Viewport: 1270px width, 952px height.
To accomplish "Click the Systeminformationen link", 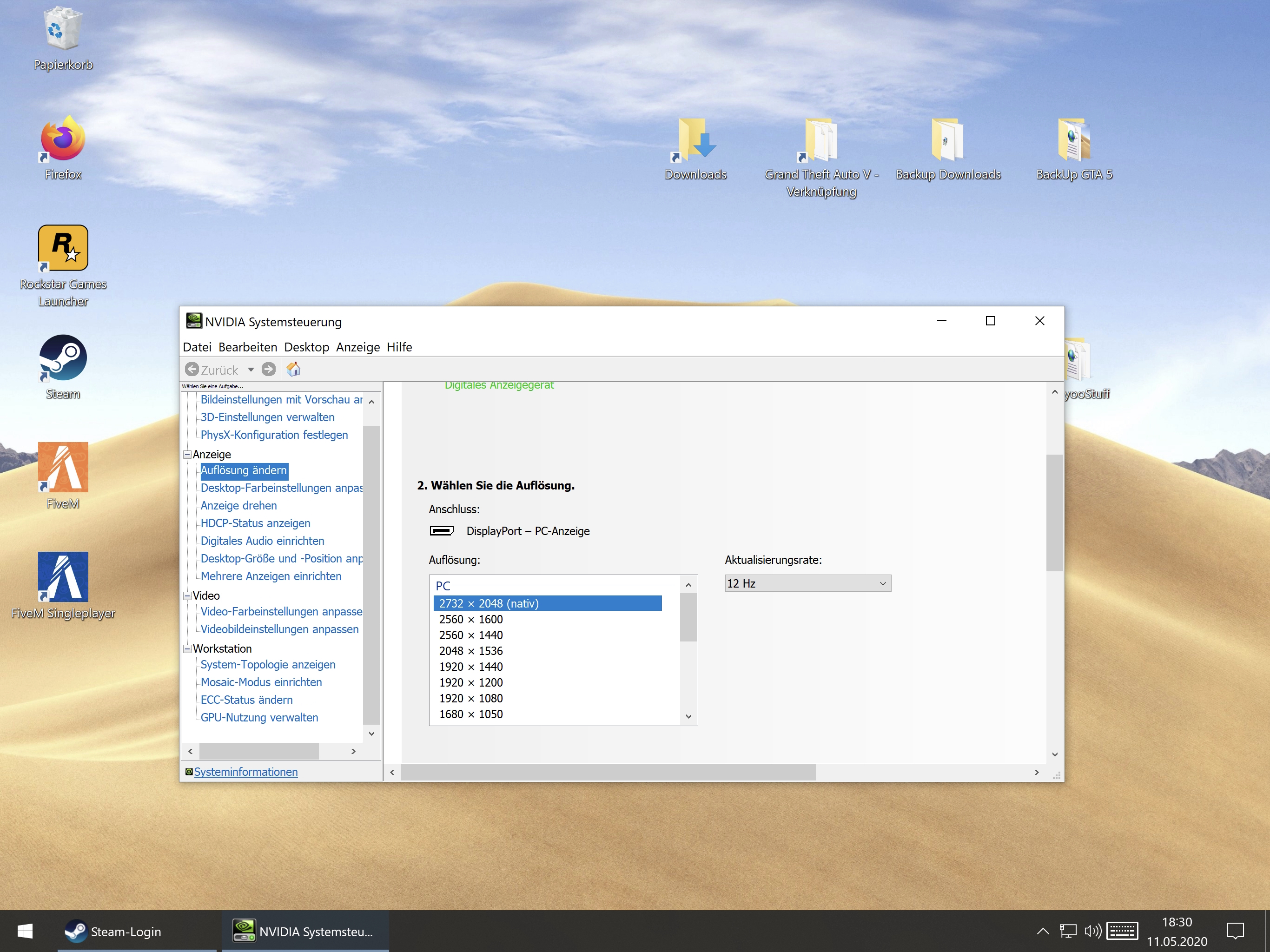I will click(x=246, y=772).
